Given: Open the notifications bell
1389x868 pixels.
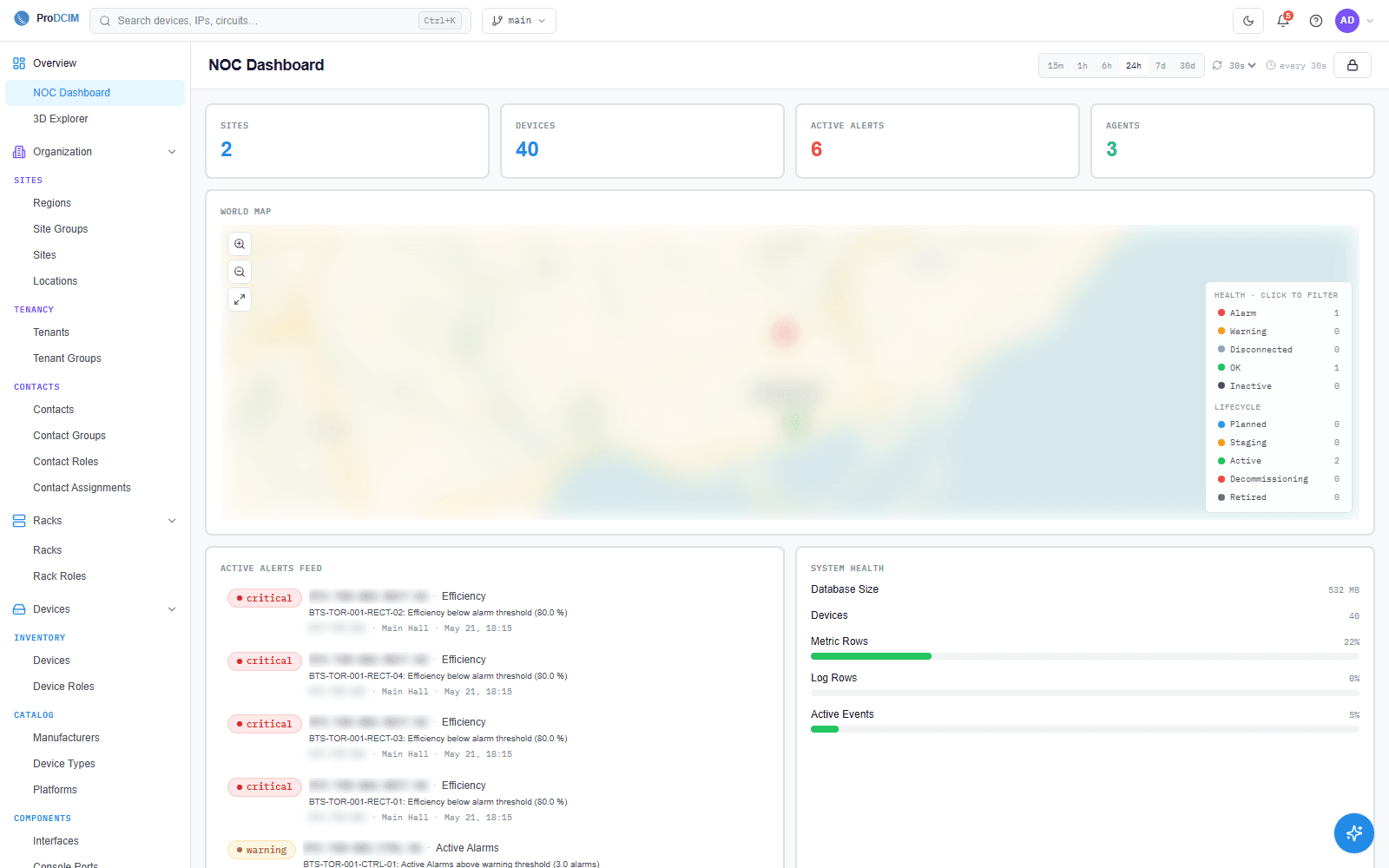Looking at the screenshot, I should coord(1283,21).
